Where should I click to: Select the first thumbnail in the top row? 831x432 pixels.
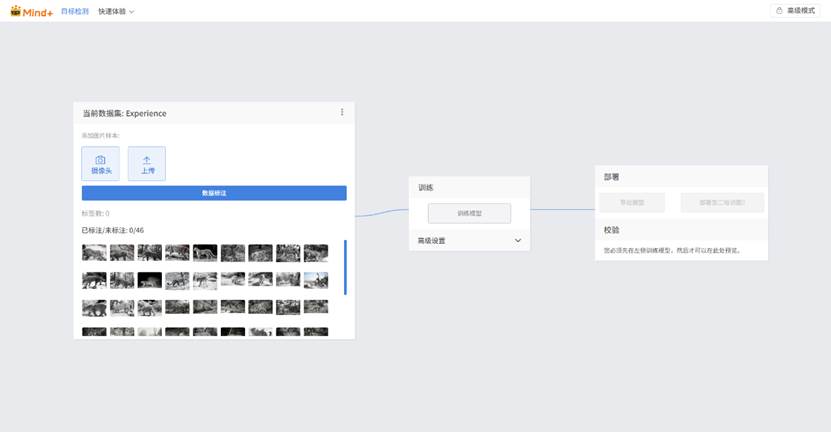click(x=94, y=253)
